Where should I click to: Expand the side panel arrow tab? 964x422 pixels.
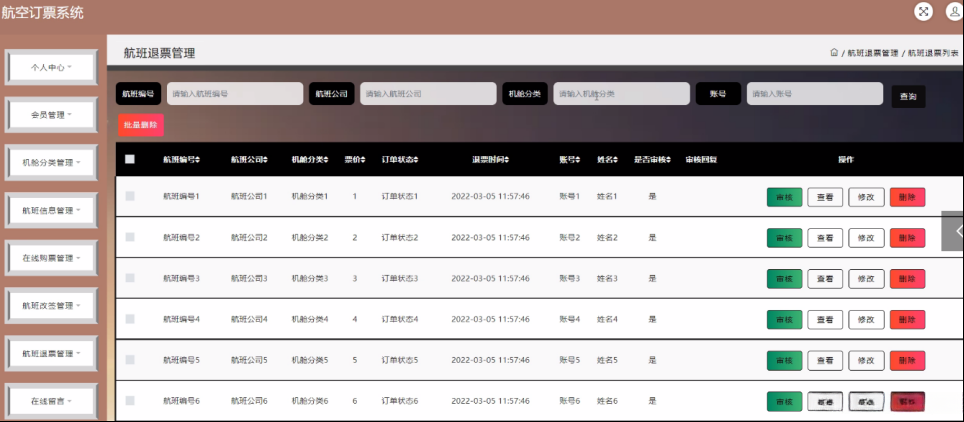click(954, 231)
